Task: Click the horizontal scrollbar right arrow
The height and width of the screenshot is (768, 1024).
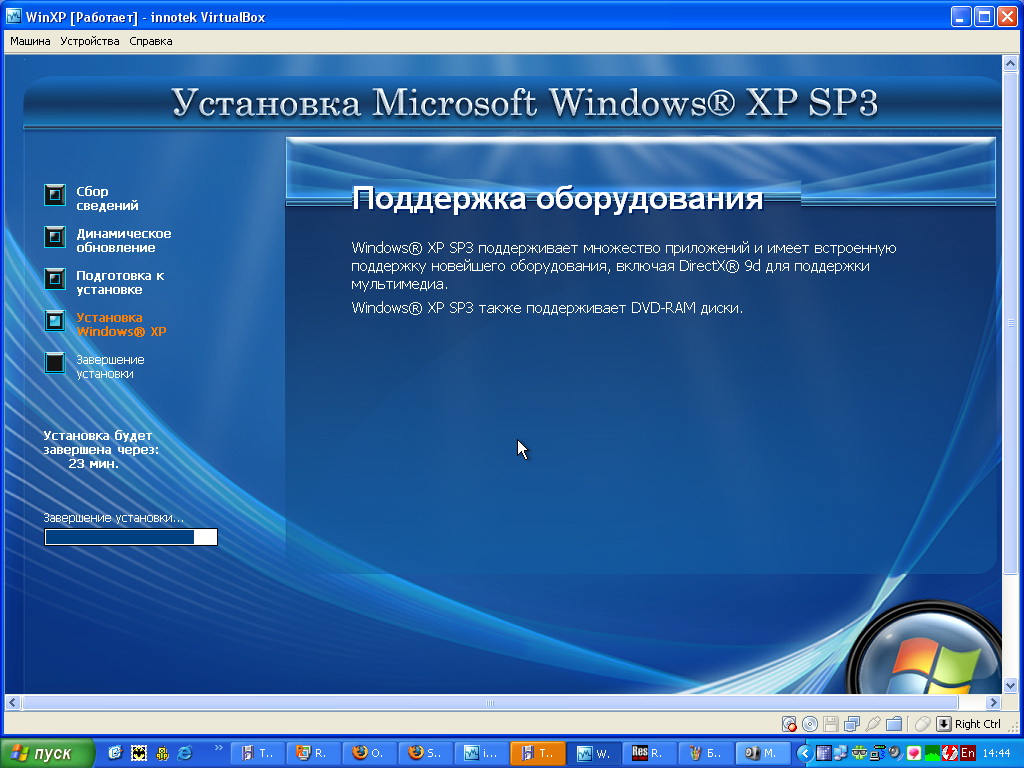Action: coord(993,703)
